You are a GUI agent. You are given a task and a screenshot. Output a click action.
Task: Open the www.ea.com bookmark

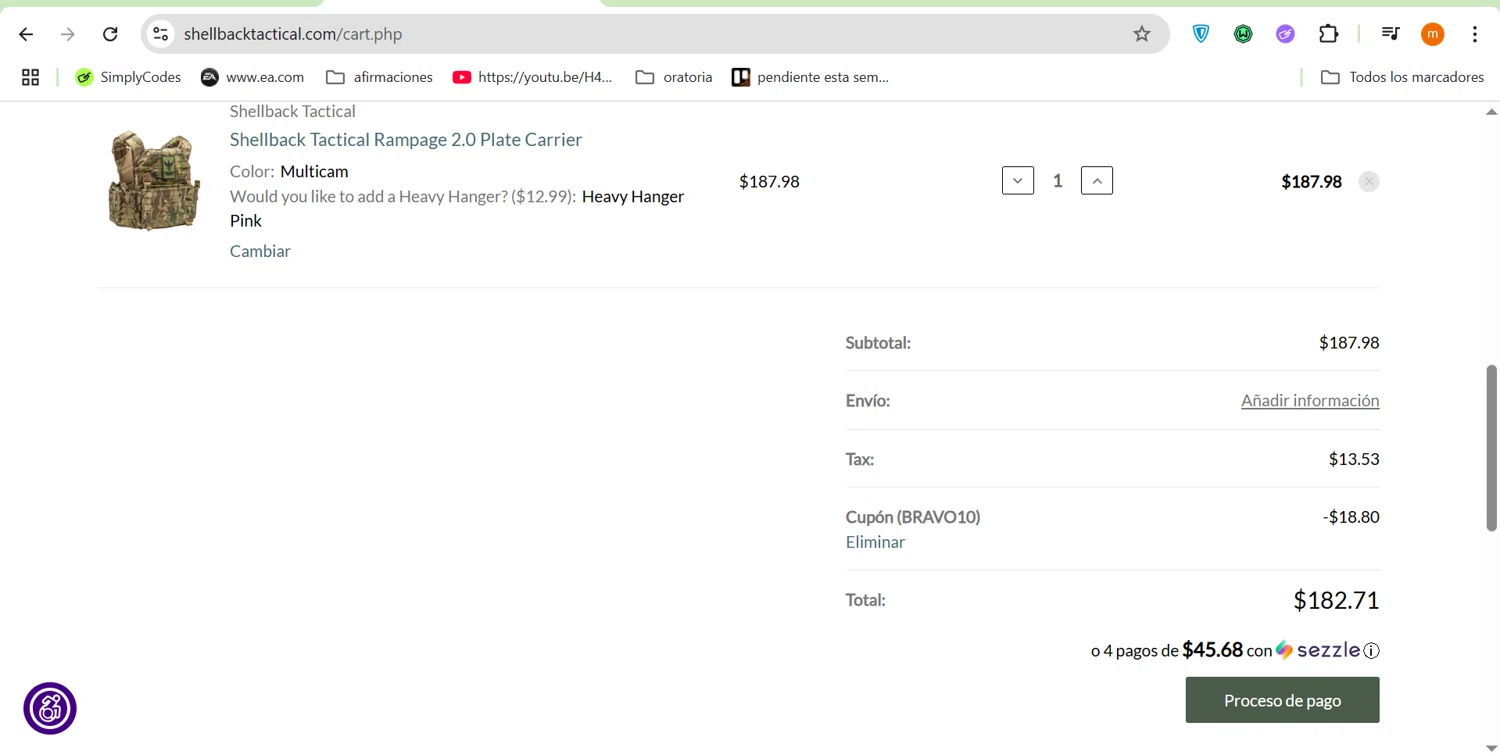tap(252, 77)
